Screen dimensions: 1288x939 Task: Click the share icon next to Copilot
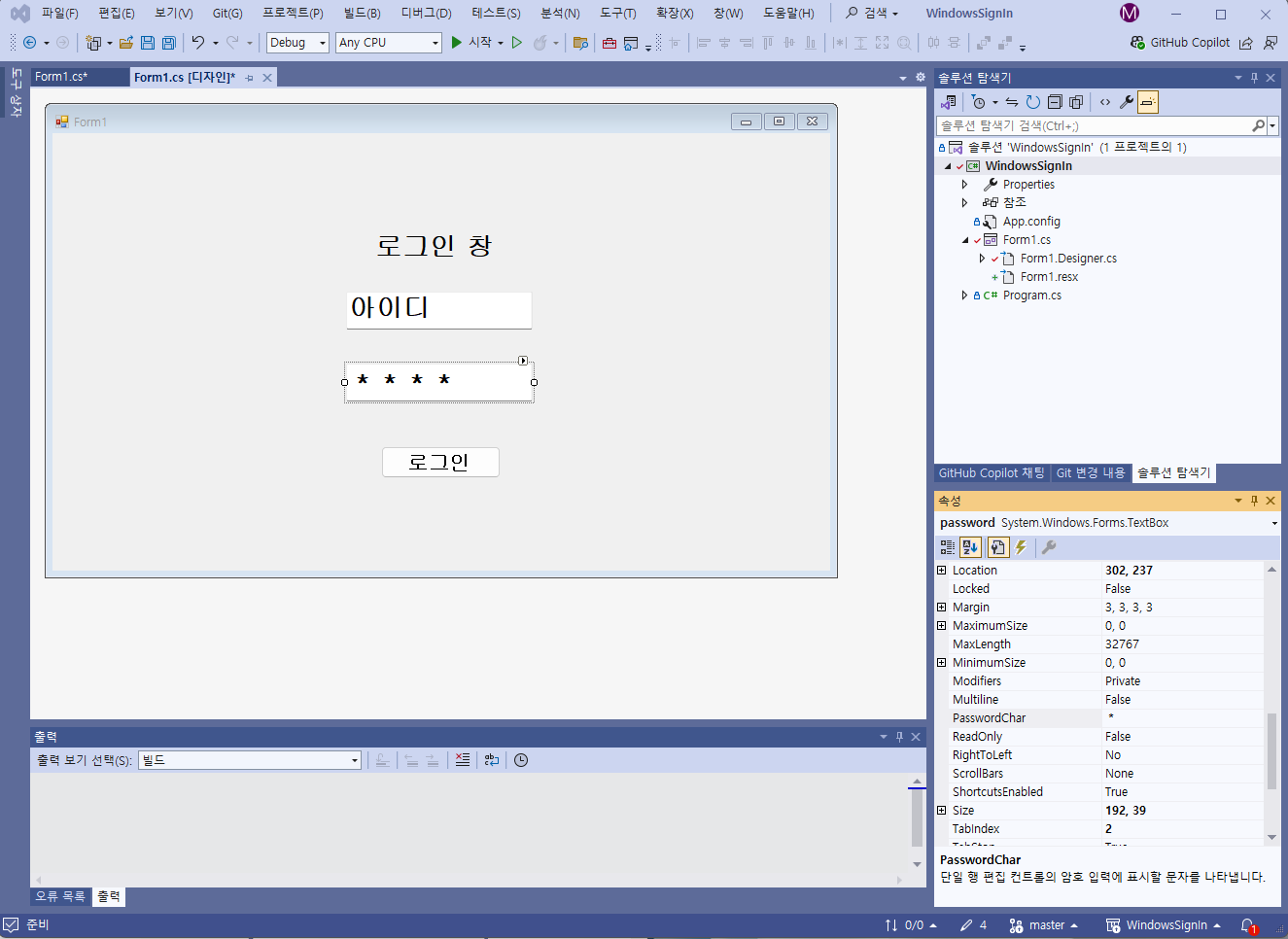point(1246,43)
